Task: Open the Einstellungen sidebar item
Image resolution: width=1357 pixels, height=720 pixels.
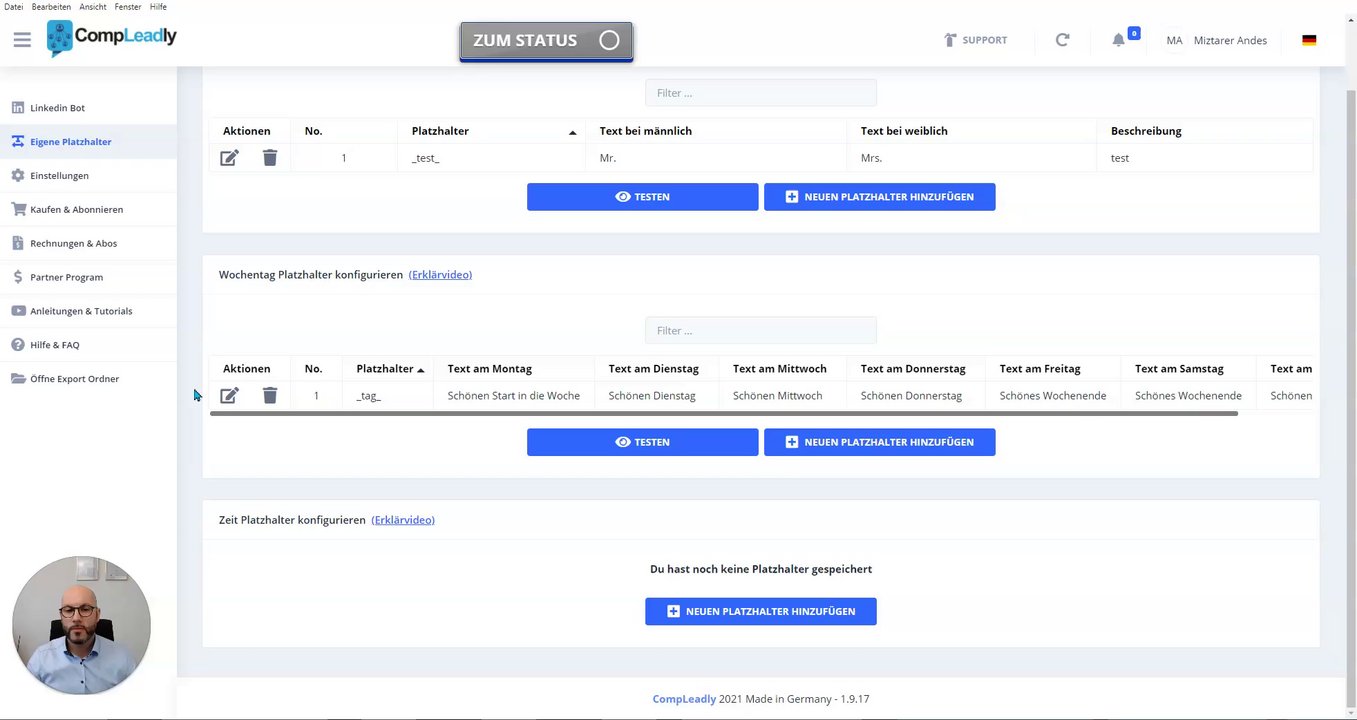Action: click(x=59, y=176)
